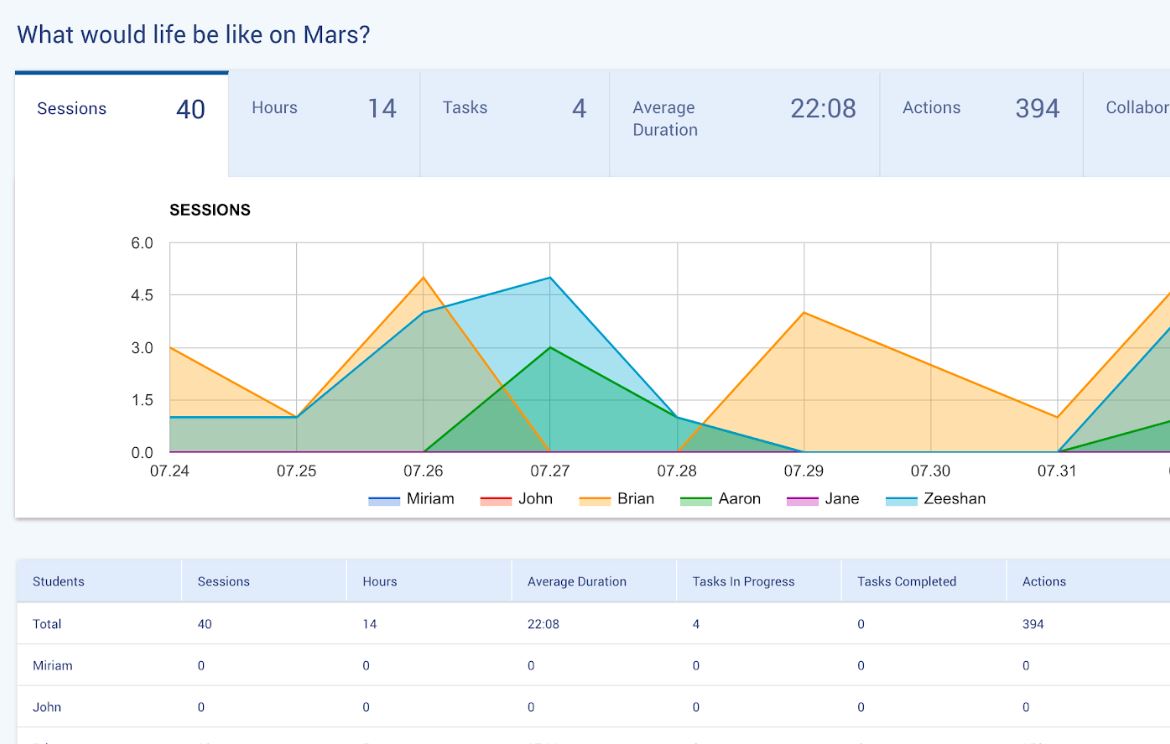Screen dimensions: 1170x744
Task: Open the Sessions tab showing 40
Action: (x=121, y=109)
